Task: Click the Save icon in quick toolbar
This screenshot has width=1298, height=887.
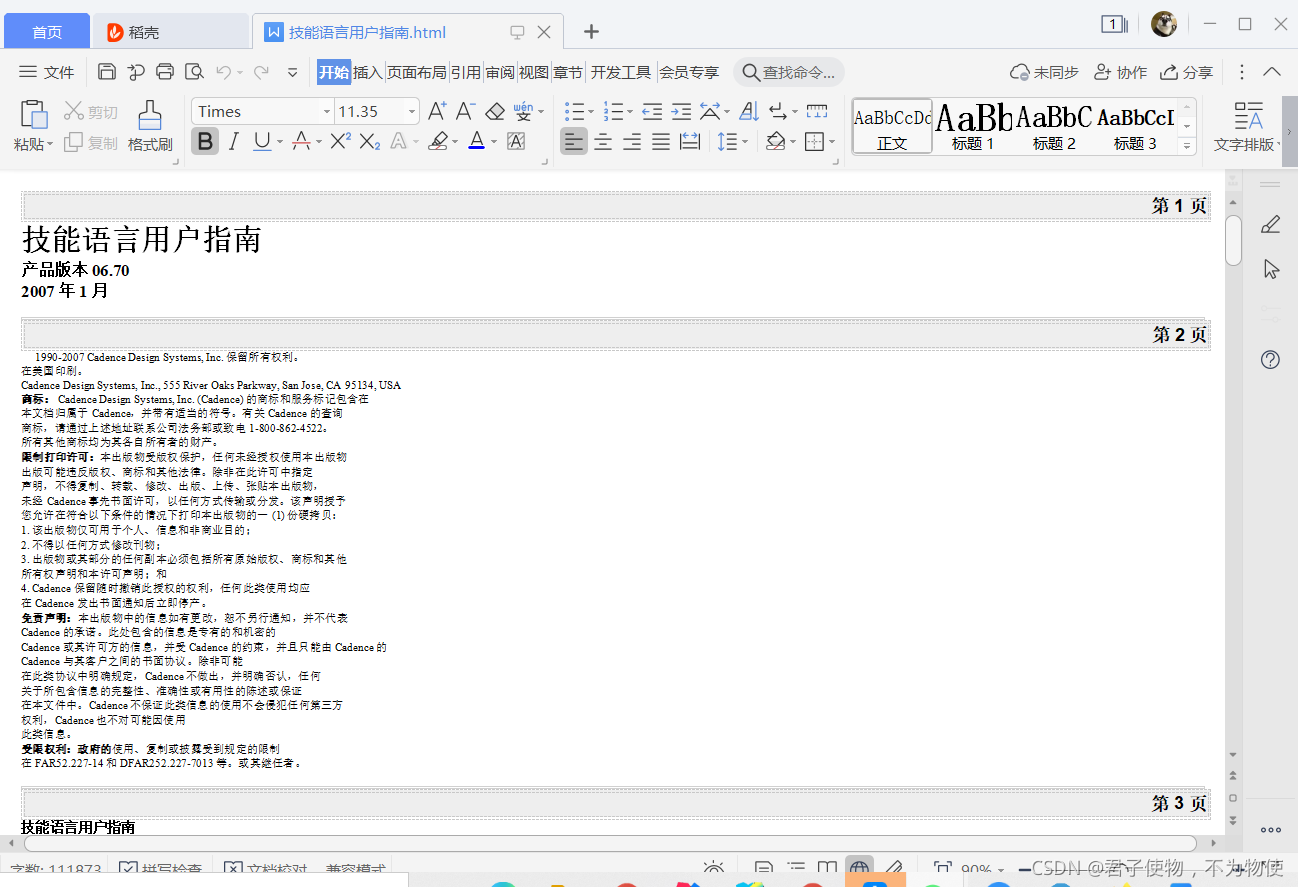Action: [x=107, y=72]
